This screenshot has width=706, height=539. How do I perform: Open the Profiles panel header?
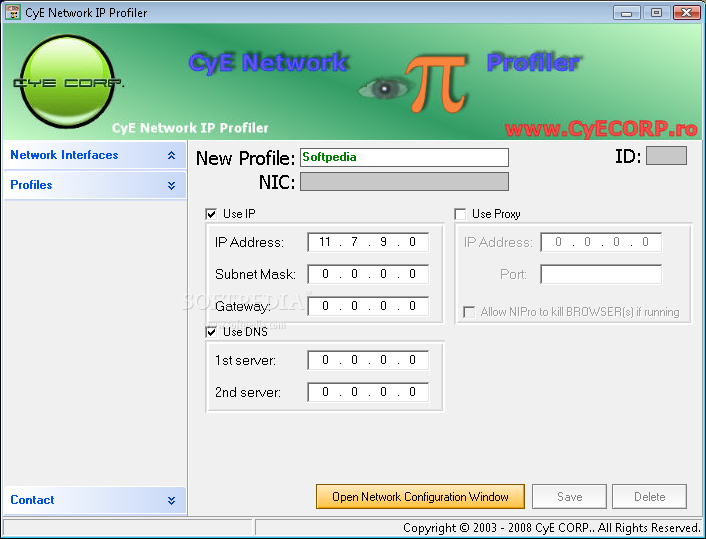point(95,185)
